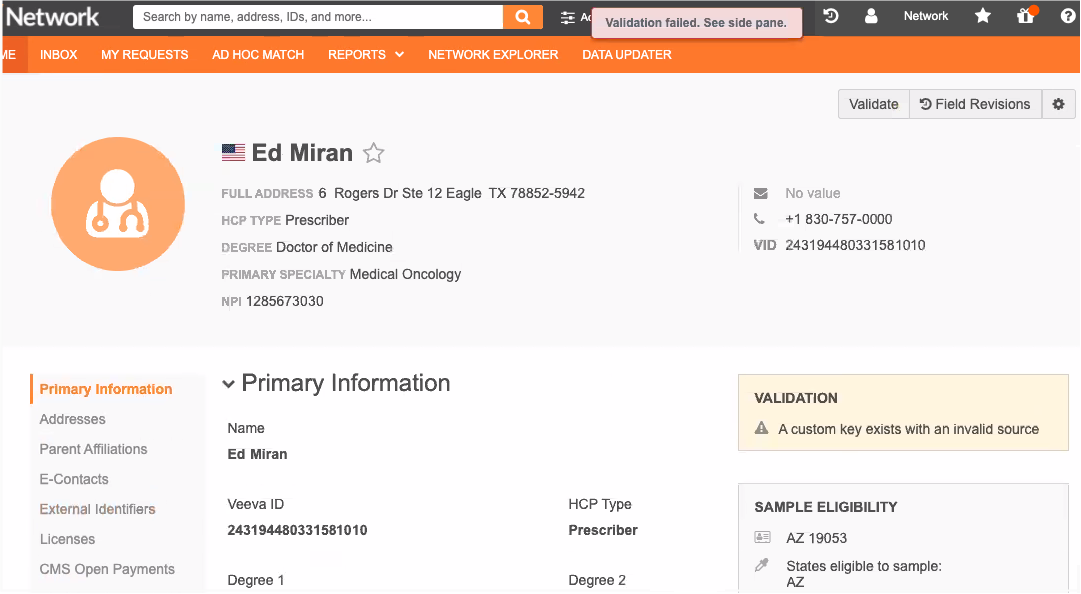Click the Validate button
The width and height of the screenshot is (1081, 594).
873,104
